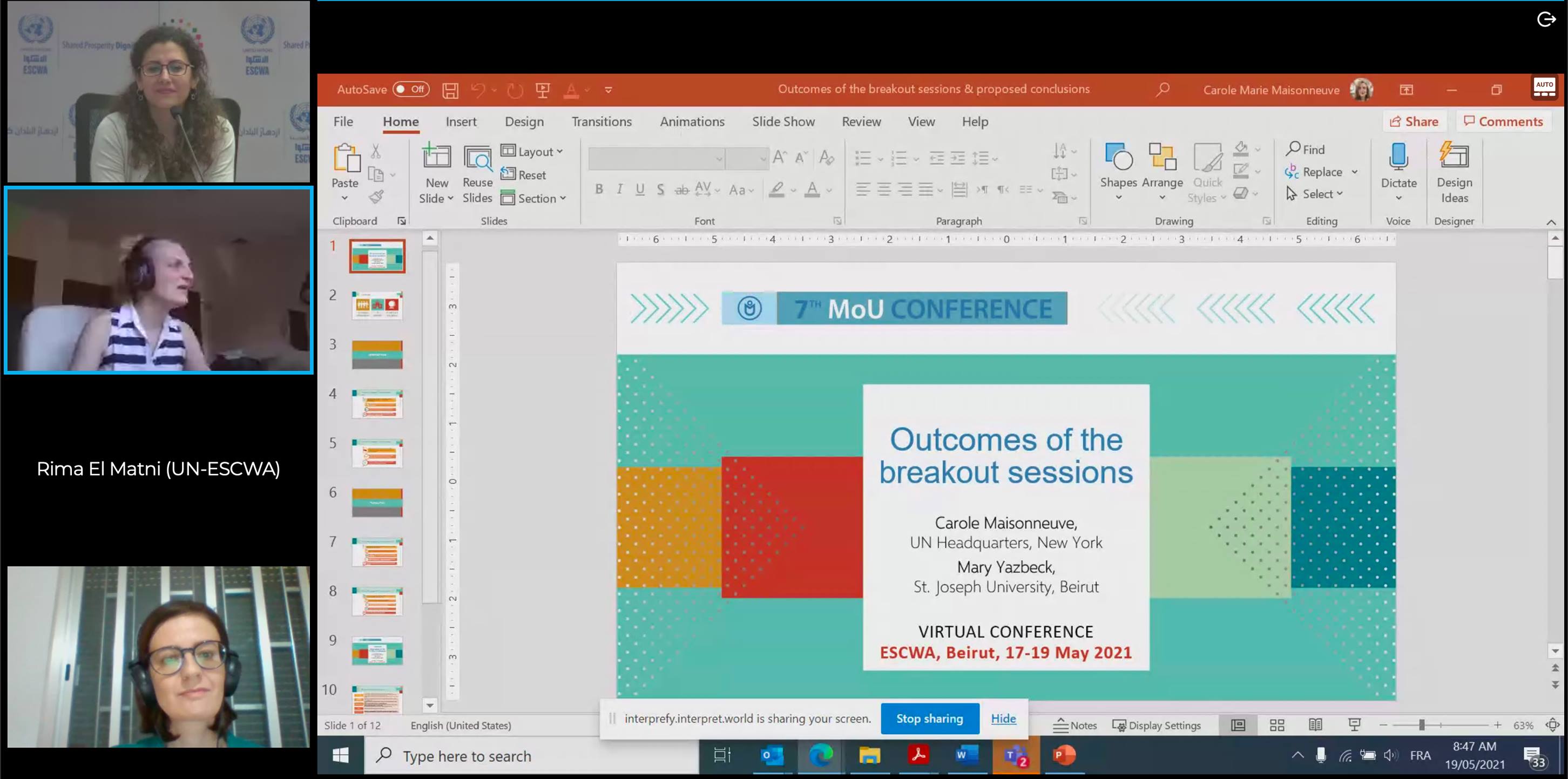The width and height of the screenshot is (1568, 779).
Task: Start presentation from beginning icon
Action: [542, 90]
